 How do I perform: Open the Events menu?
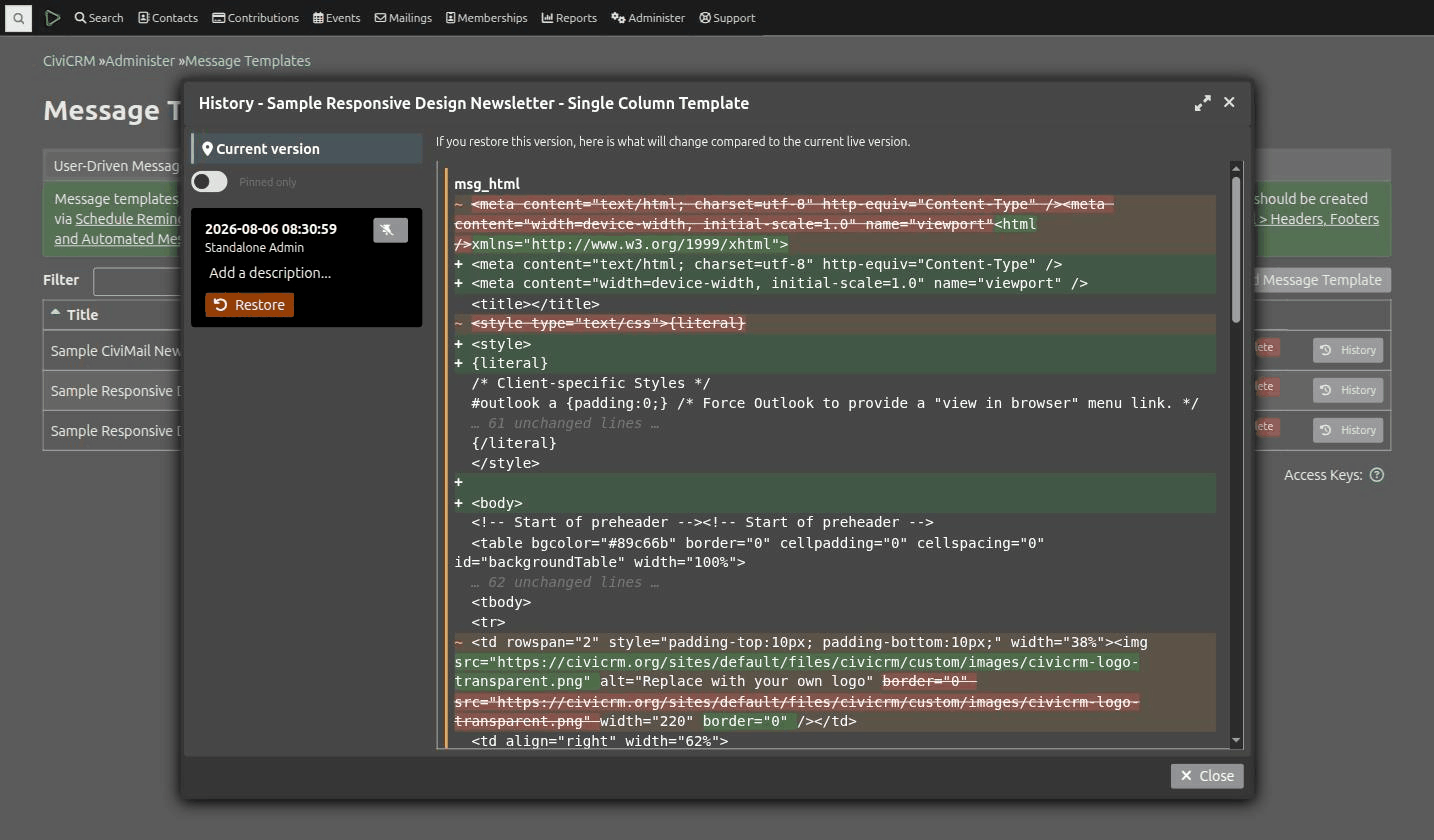tap(336, 18)
